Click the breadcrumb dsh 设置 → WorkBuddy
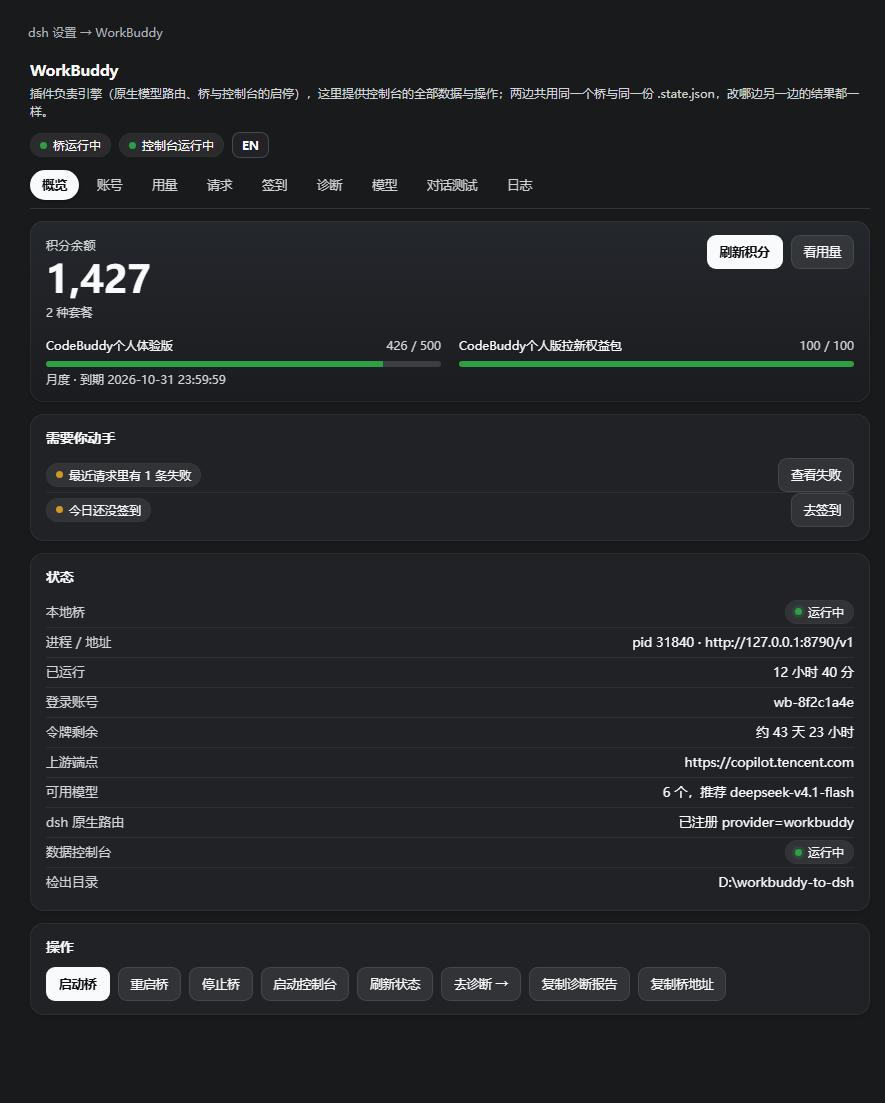 (x=96, y=32)
